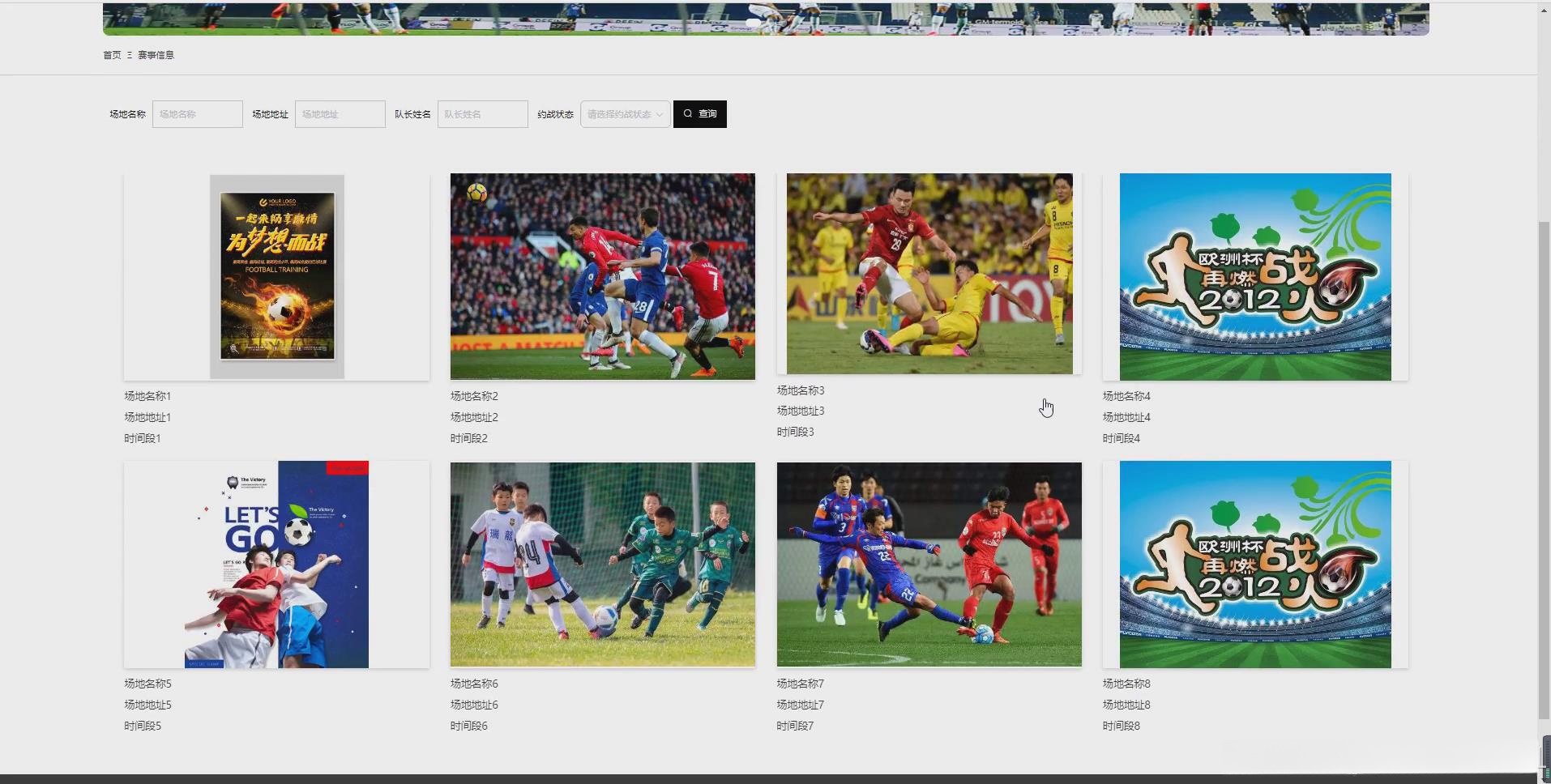This screenshot has height=784, width=1551.
Task: Click the 场地名称3 title
Action: 801,390
